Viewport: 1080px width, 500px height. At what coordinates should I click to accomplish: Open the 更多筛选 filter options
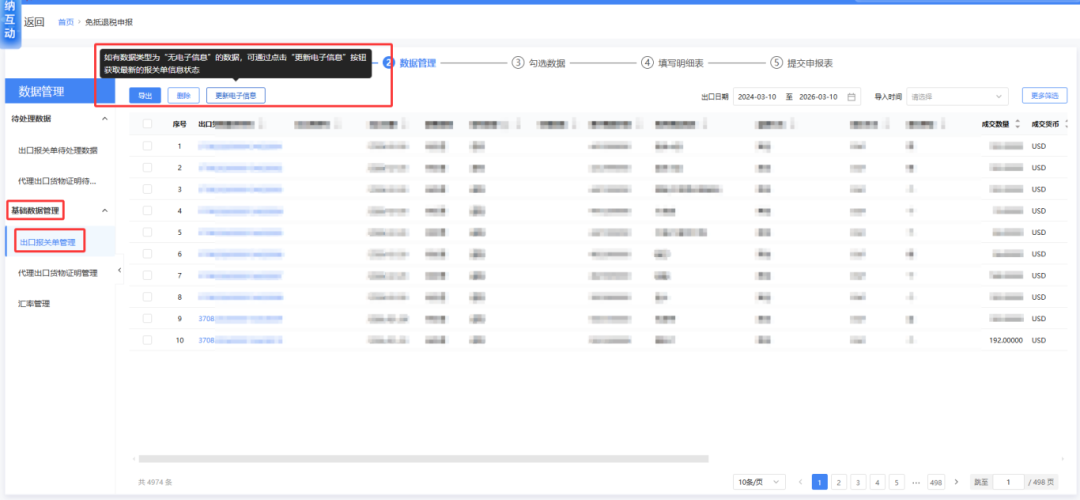(x=1044, y=96)
